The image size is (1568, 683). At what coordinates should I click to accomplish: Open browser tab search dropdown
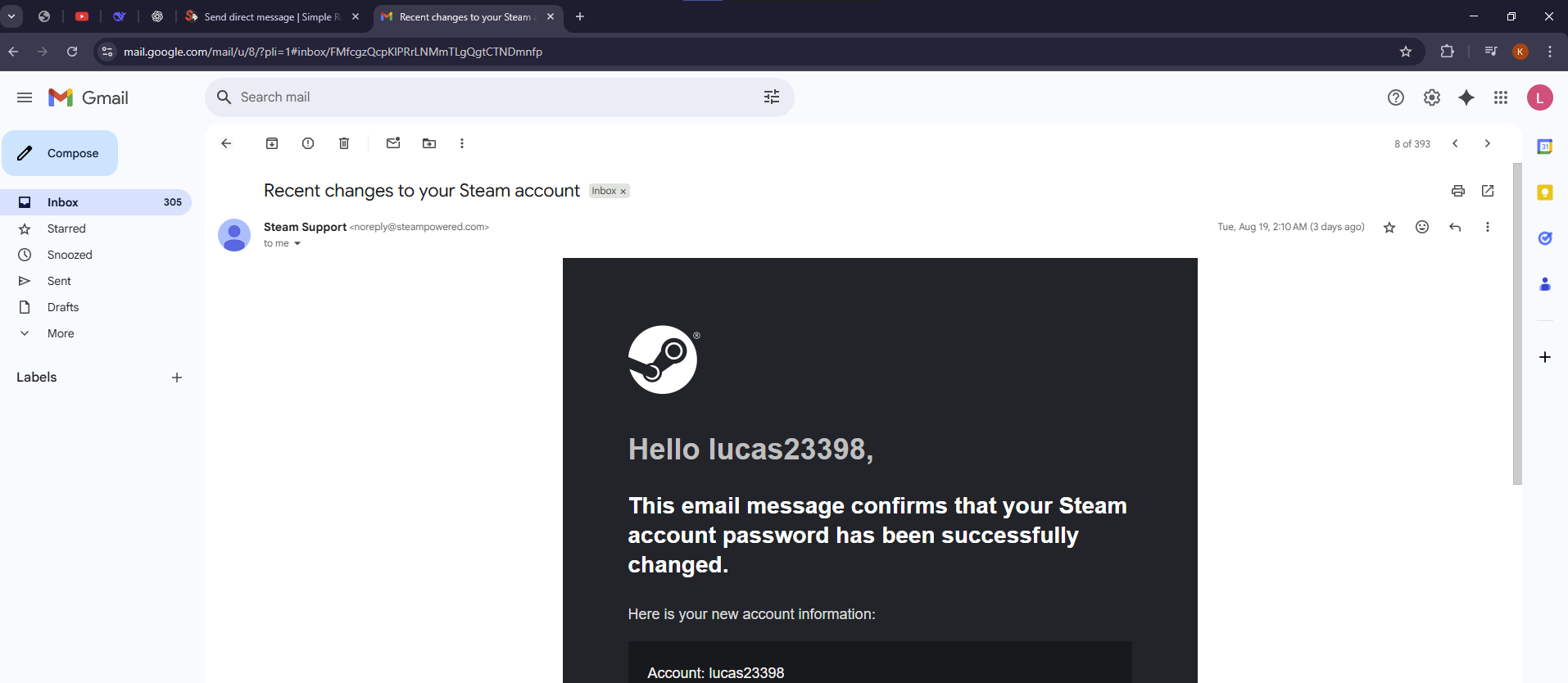(11, 16)
